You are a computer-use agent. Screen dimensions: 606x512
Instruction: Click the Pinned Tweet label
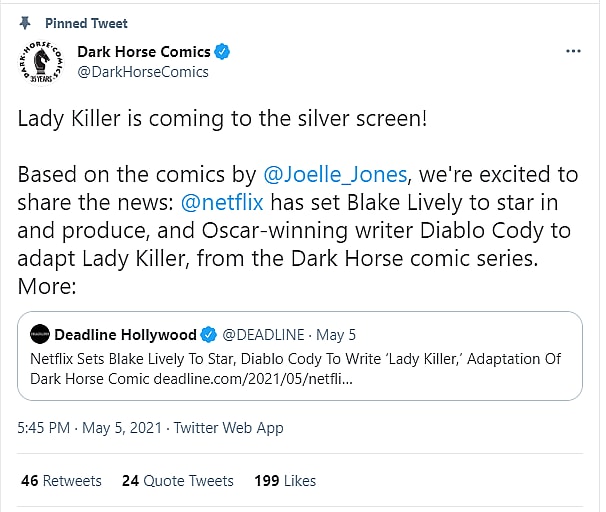pyautogui.click(x=87, y=23)
